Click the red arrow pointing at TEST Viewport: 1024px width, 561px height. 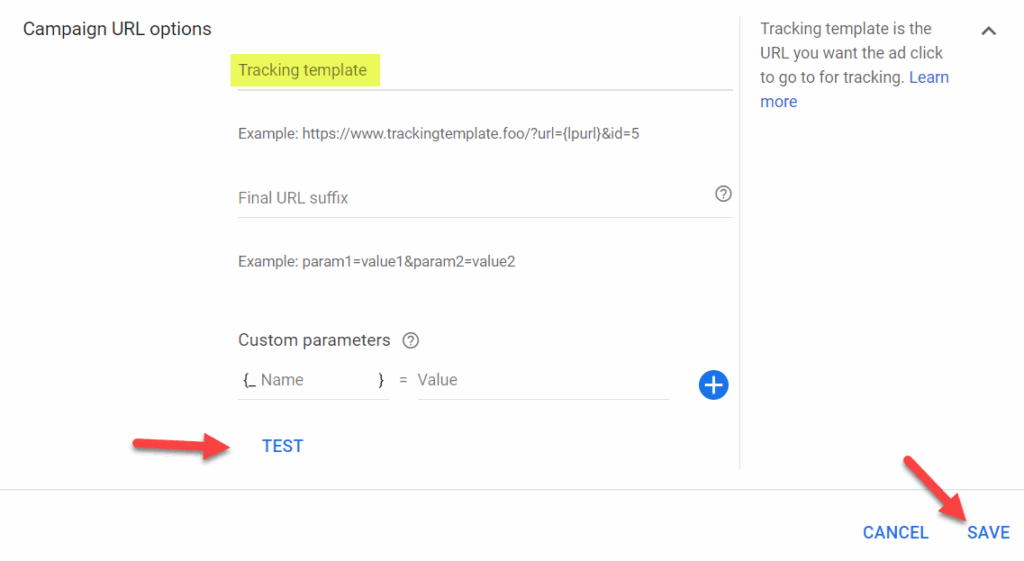(x=180, y=444)
